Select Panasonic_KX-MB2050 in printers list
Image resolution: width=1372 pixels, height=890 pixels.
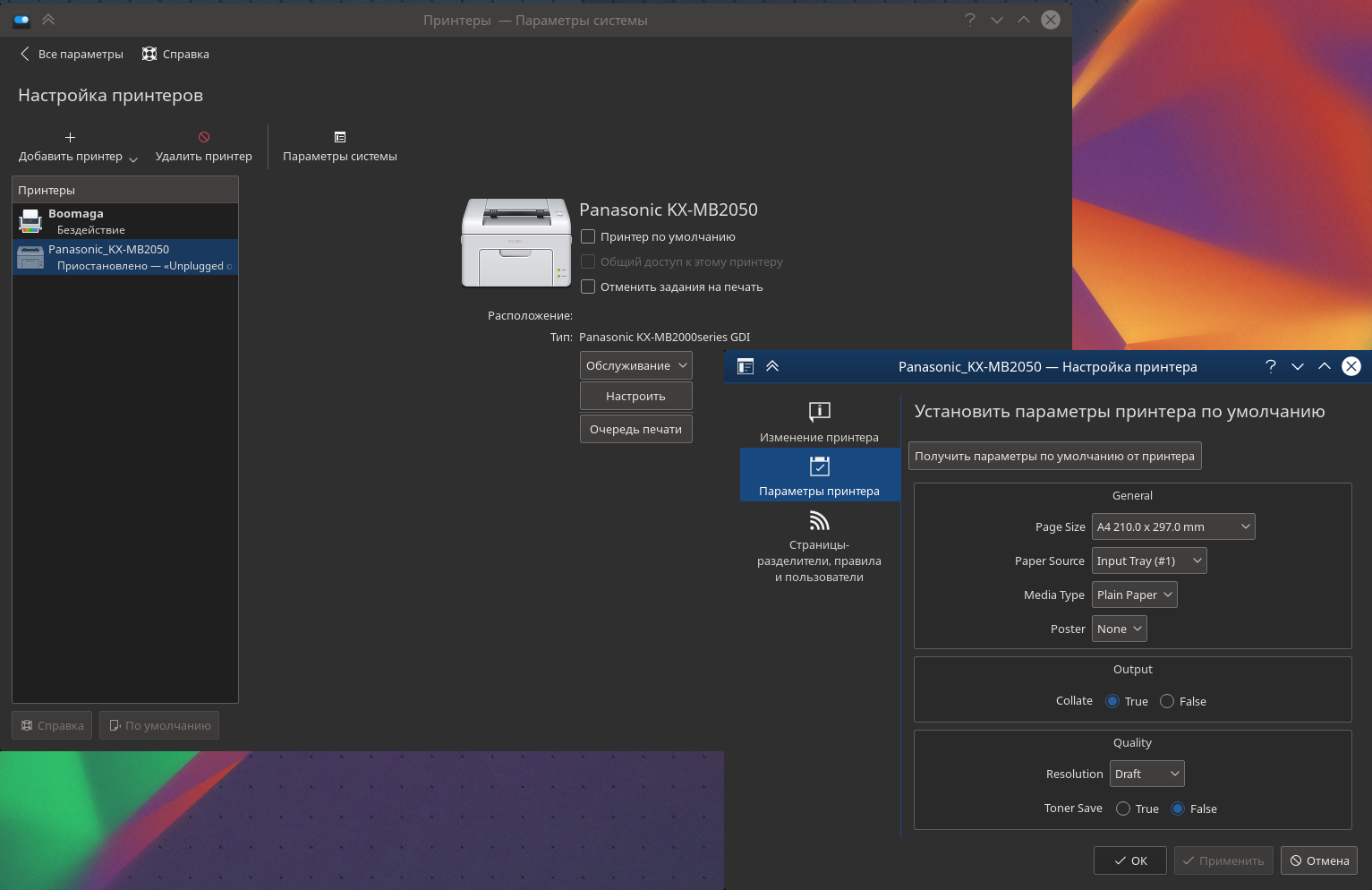click(x=125, y=257)
